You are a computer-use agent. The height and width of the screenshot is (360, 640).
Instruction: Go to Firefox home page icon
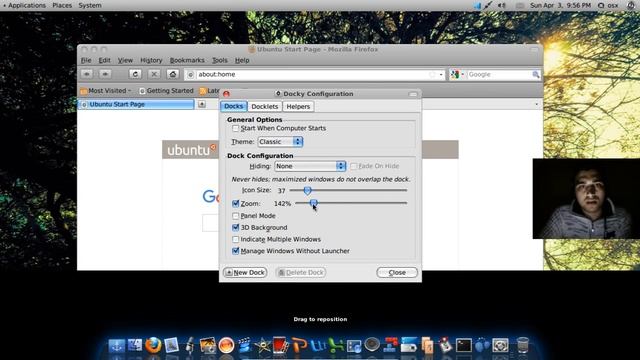coord(173,74)
